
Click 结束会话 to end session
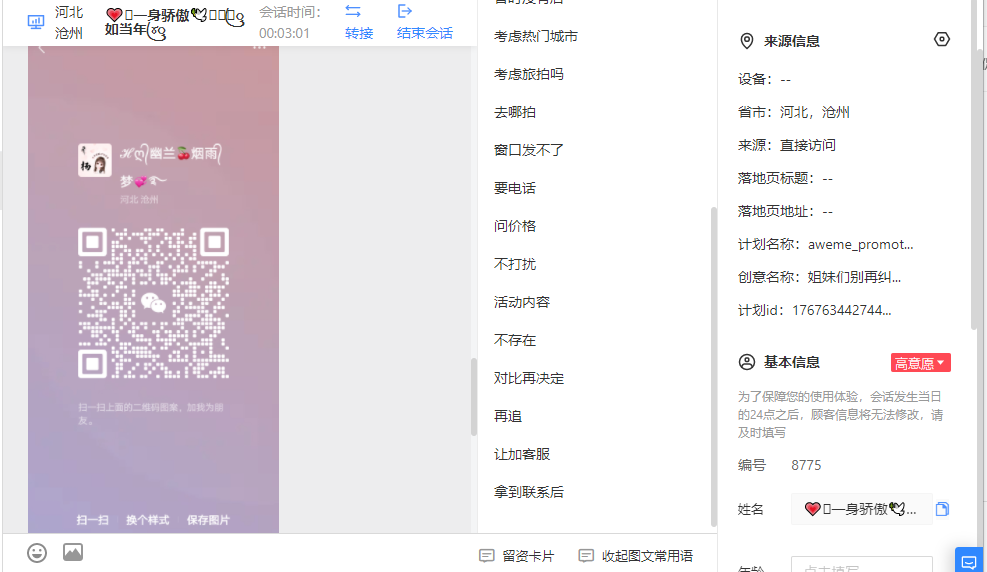click(425, 33)
